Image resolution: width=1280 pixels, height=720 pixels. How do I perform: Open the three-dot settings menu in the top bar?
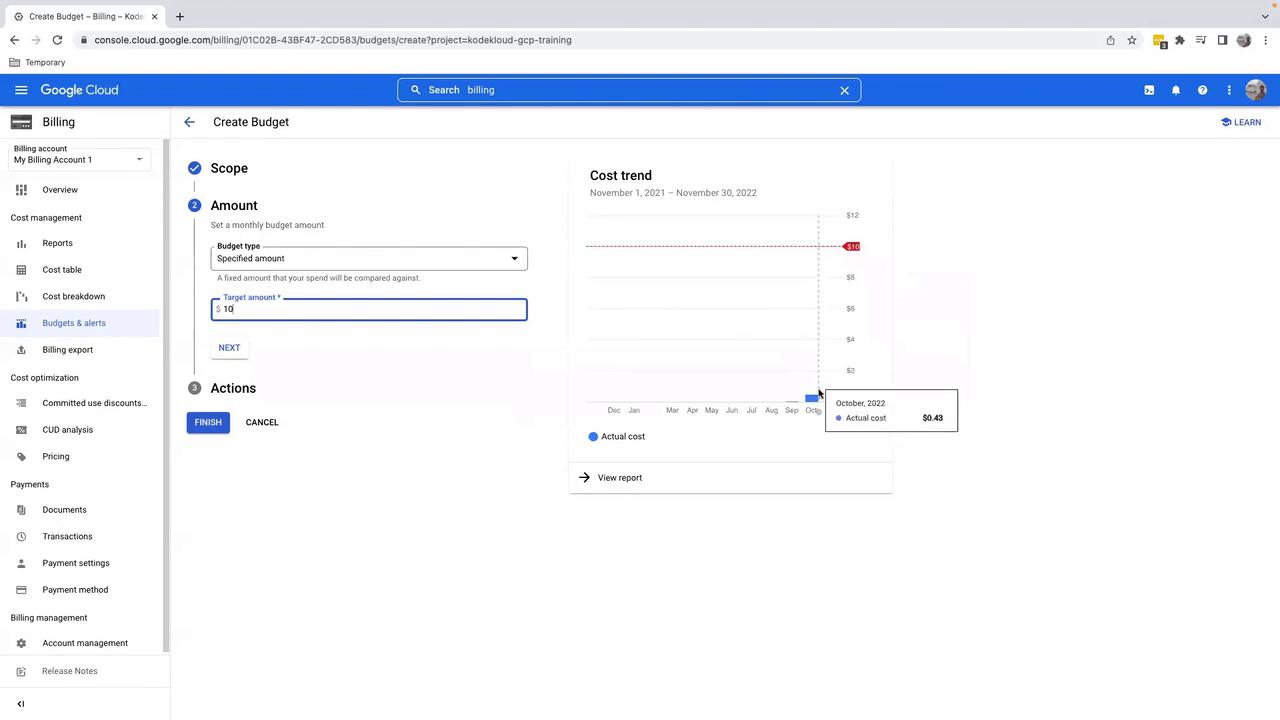(1229, 90)
